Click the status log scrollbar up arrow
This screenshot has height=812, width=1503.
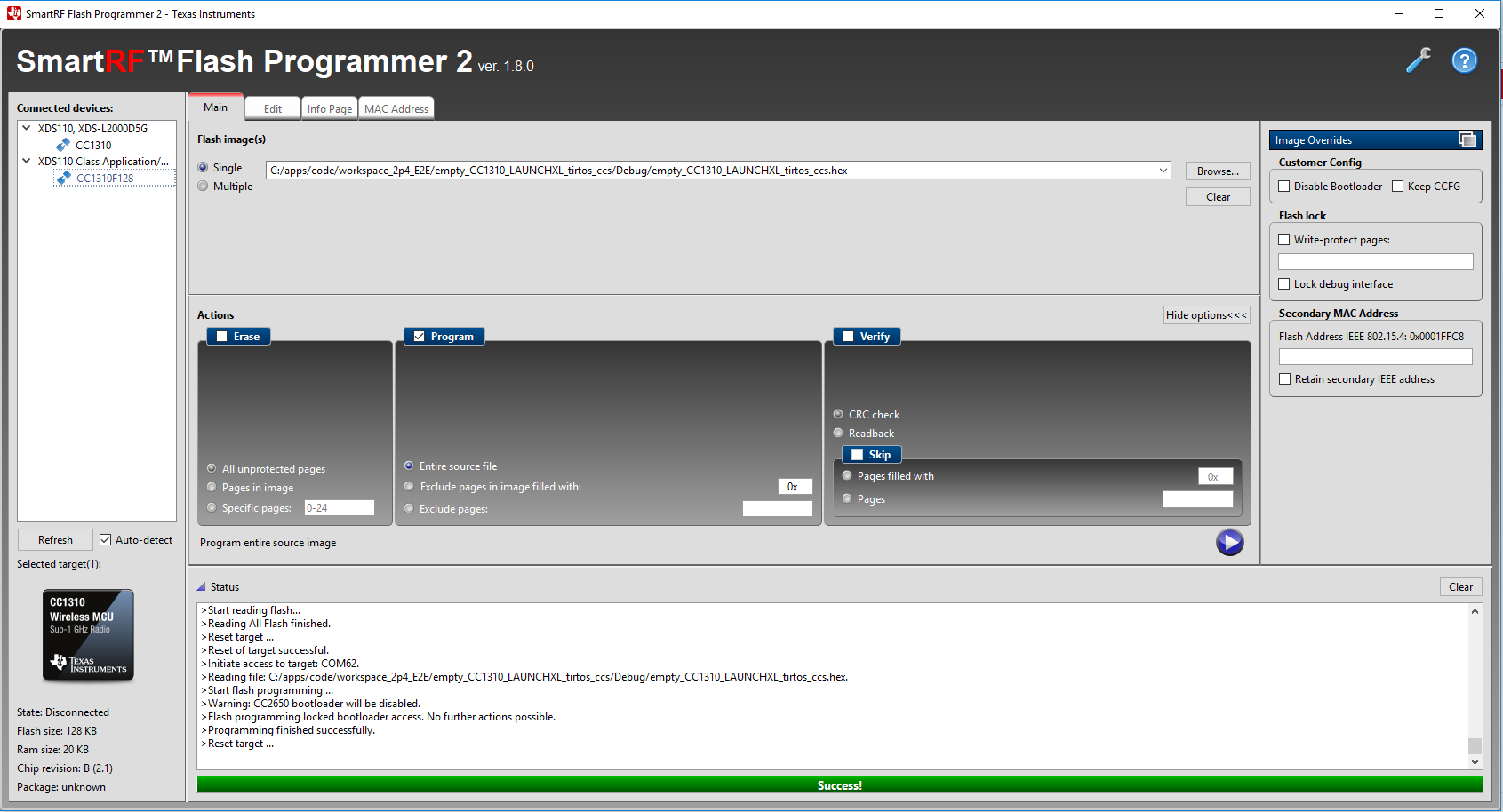click(x=1475, y=611)
